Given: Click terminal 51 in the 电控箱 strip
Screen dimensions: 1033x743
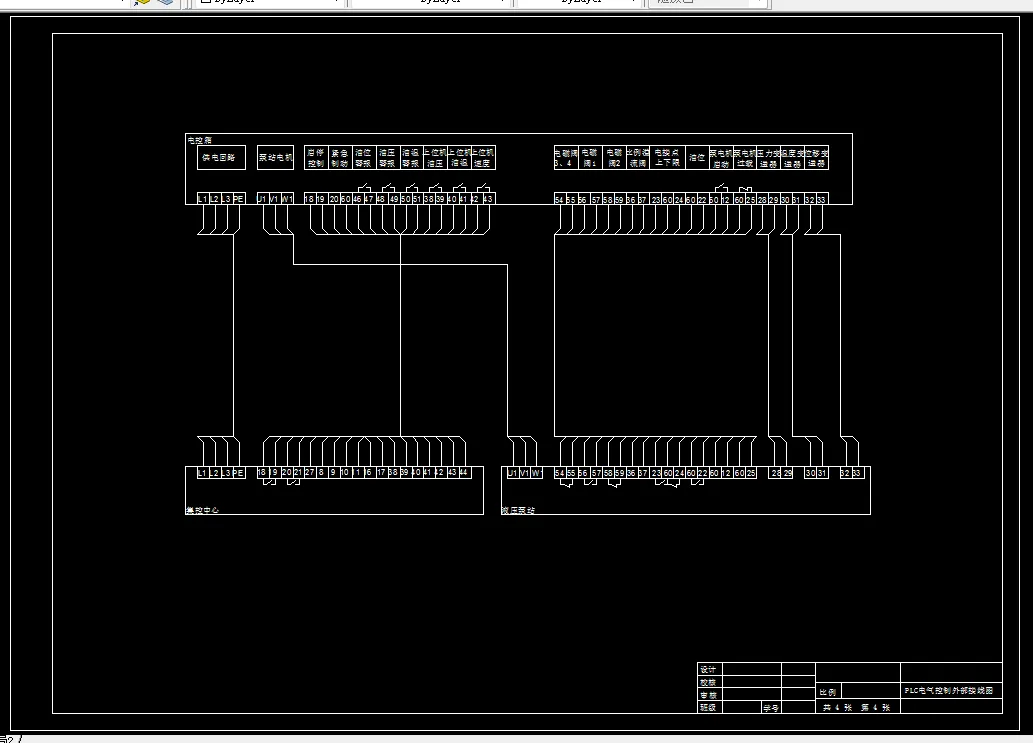Looking at the screenshot, I should point(418,199).
